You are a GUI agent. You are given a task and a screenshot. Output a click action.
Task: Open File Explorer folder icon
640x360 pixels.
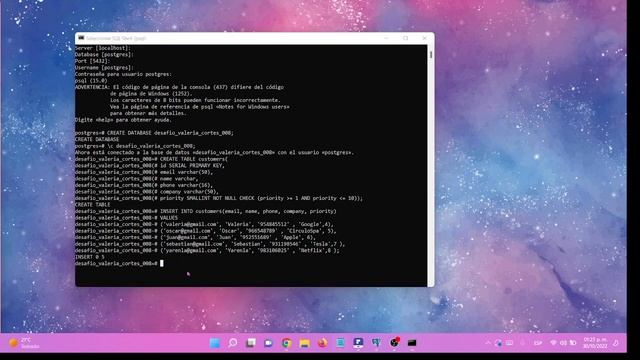[x=304, y=343]
